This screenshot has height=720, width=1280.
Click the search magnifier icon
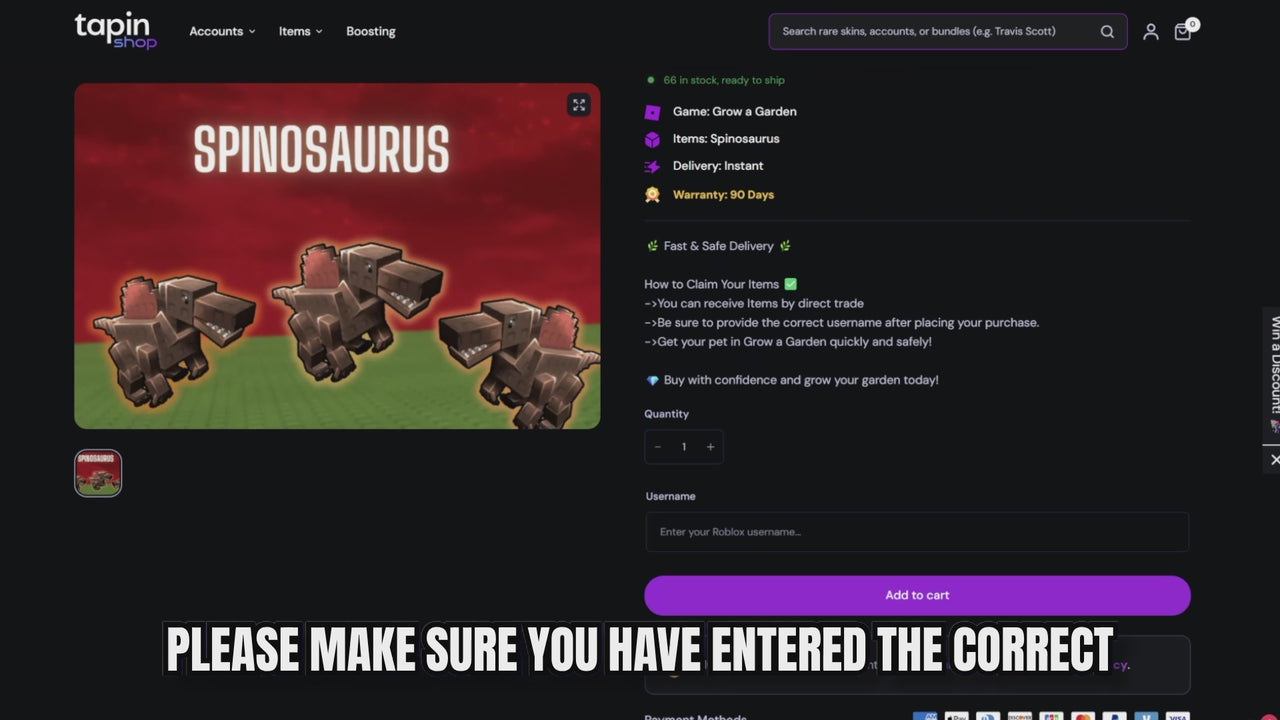(x=1107, y=31)
